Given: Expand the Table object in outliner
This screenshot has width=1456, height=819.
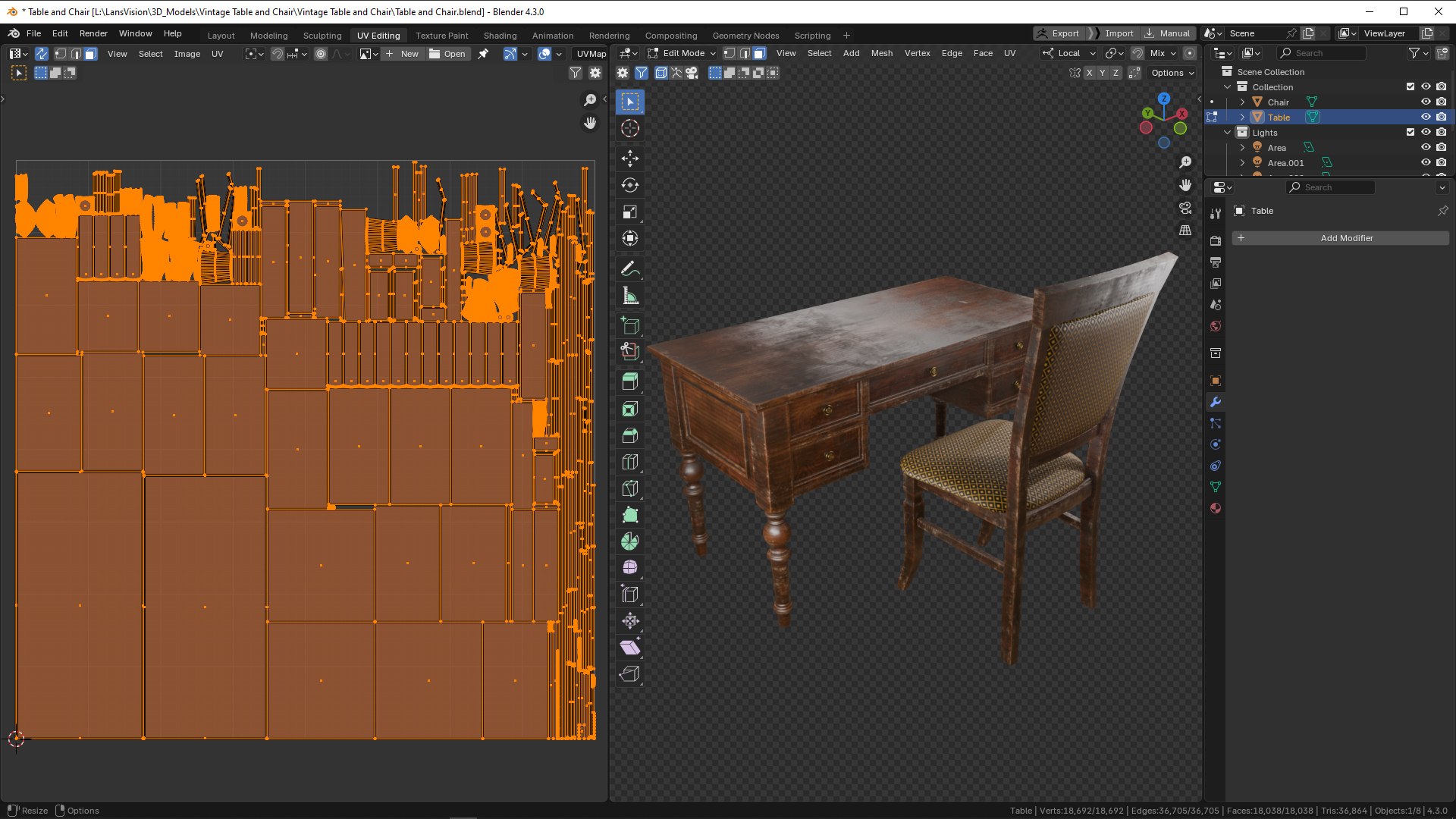Looking at the screenshot, I should 1242,117.
